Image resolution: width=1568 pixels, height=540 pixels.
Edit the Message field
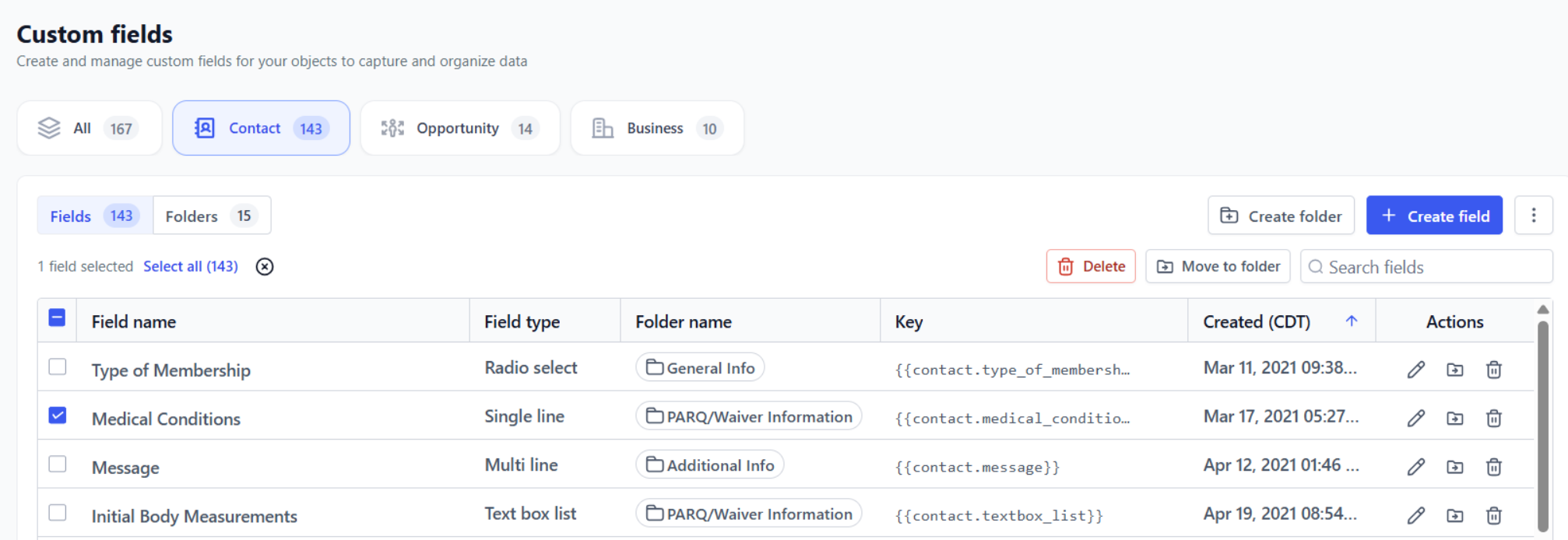pos(1416,467)
